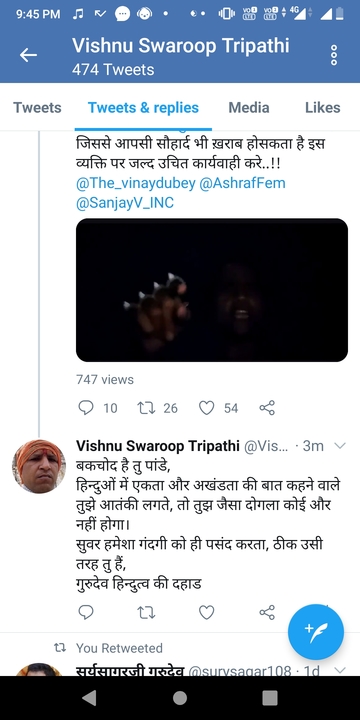Open the @SanjayV_INC mention link

tap(125, 202)
